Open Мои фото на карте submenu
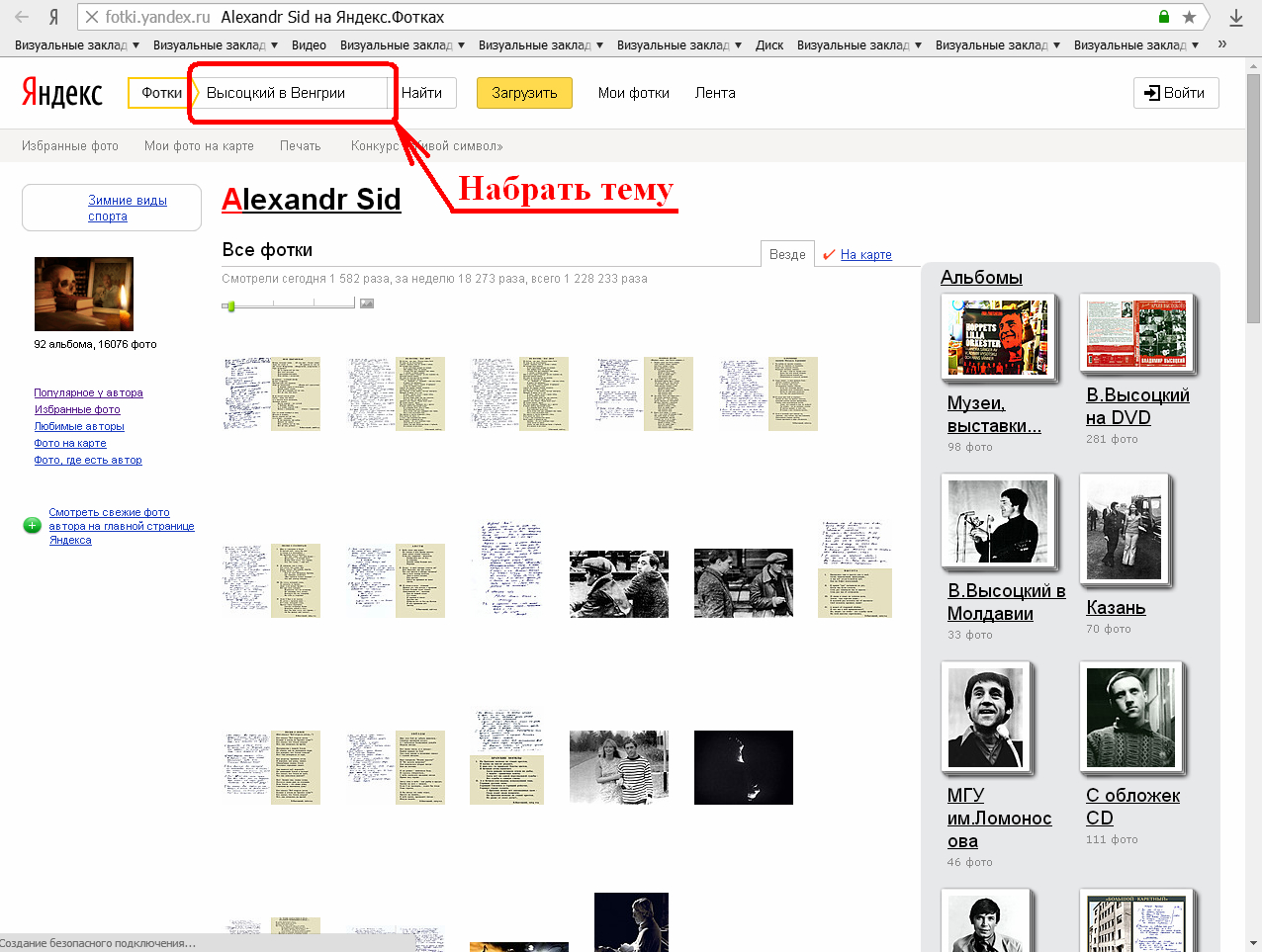 click(x=199, y=145)
